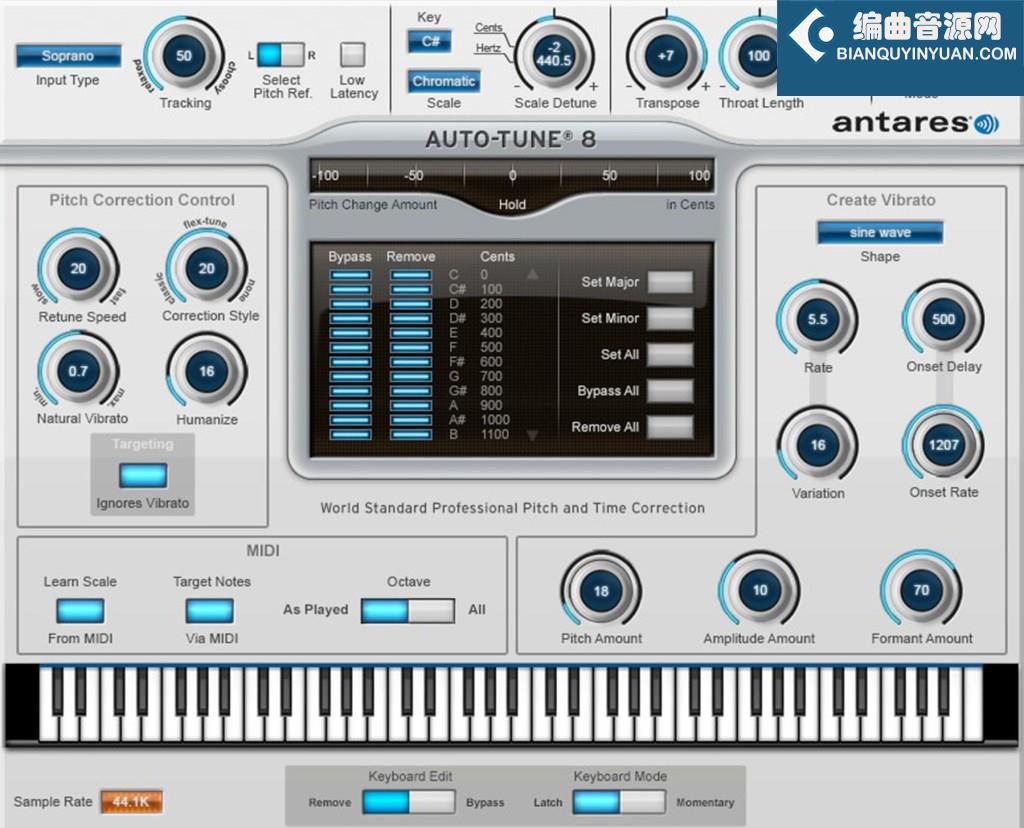Click the Onset Delay knob showing 500

pyautogui.click(x=943, y=319)
